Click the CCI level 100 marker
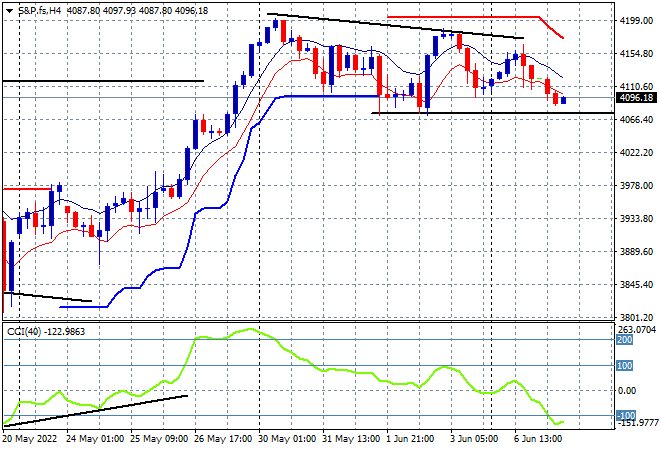 624,365
